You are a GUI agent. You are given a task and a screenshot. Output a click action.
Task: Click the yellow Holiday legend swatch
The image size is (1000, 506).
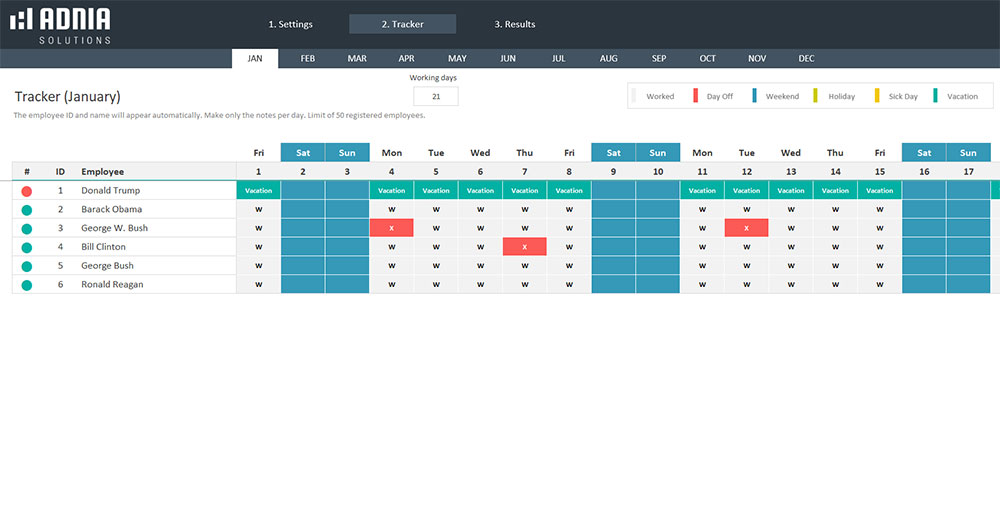tap(815, 96)
